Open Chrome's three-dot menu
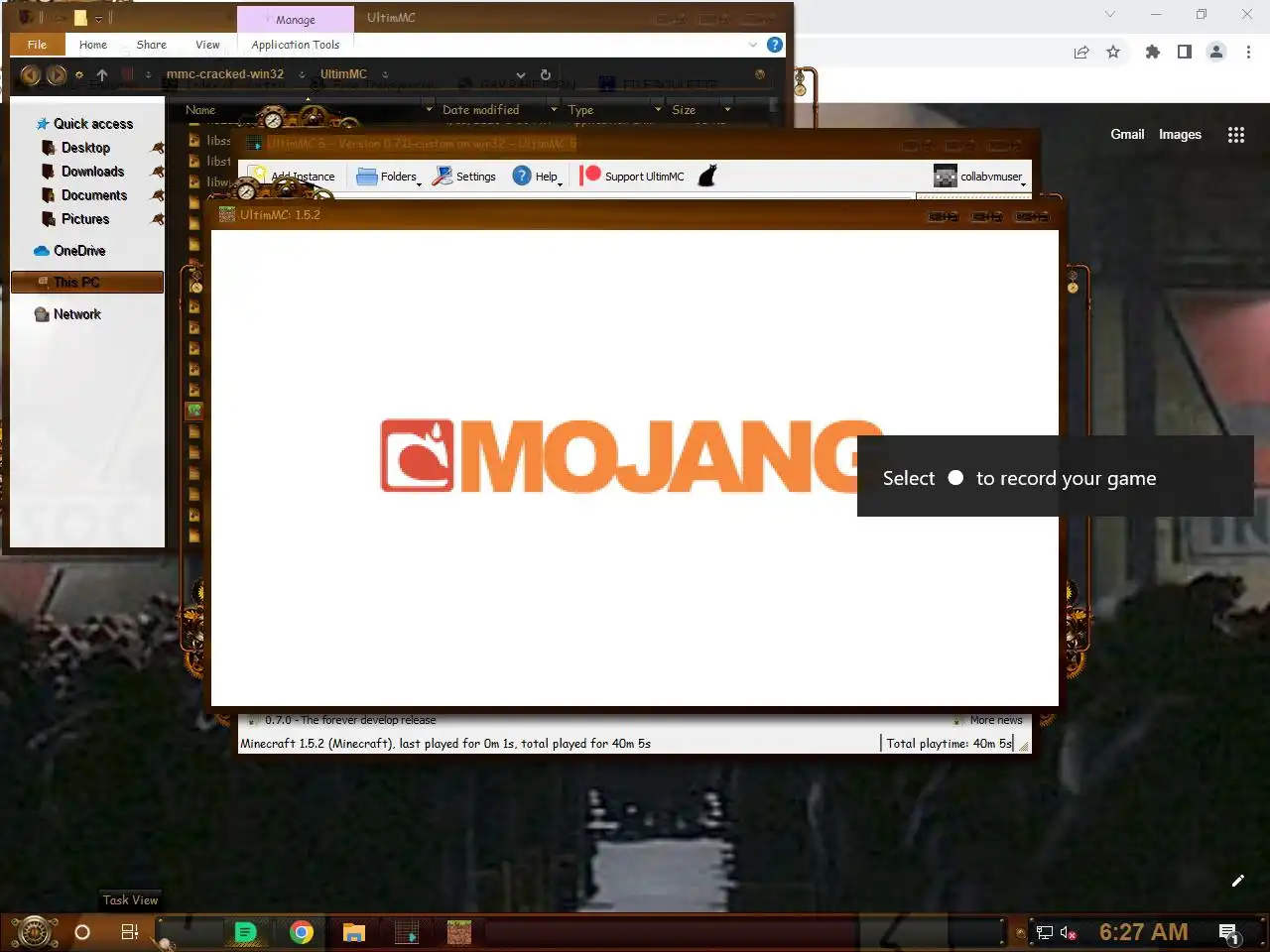1270x952 pixels. 1248,53
